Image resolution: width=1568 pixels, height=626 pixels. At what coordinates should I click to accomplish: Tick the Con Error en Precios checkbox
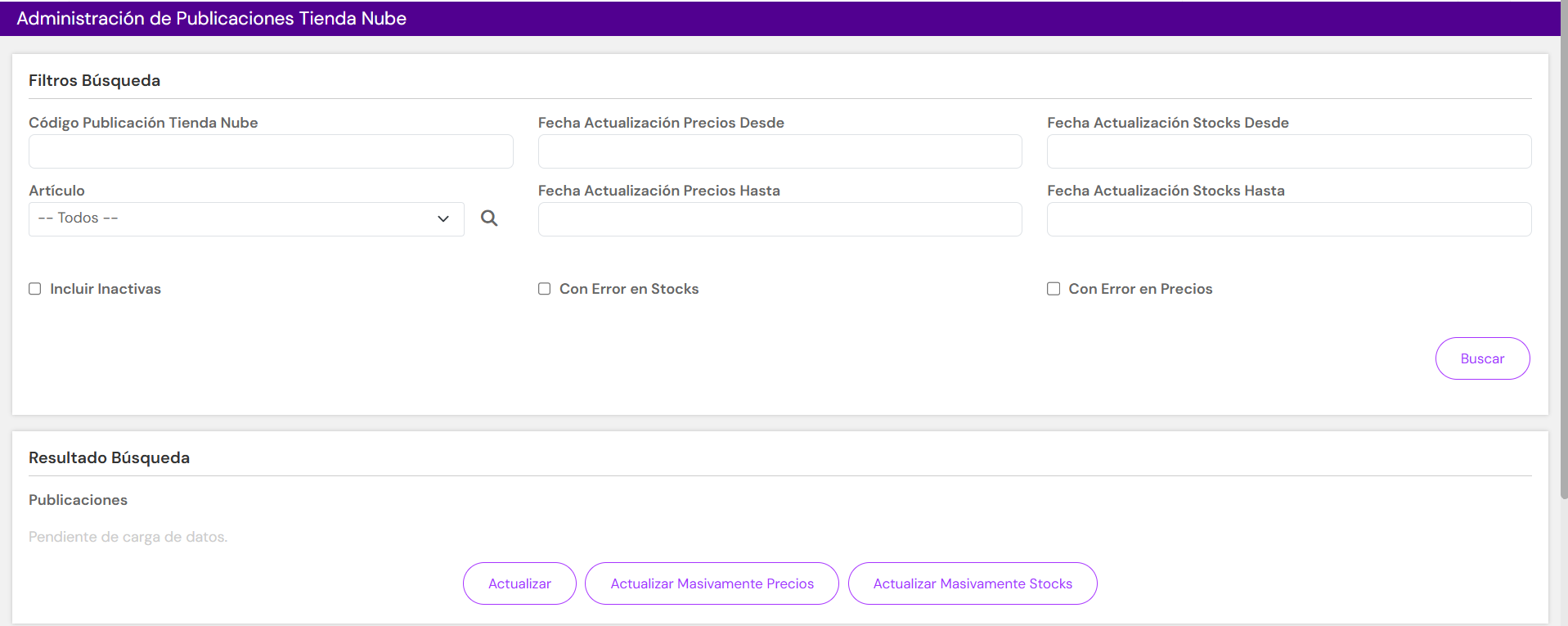[1054, 289]
